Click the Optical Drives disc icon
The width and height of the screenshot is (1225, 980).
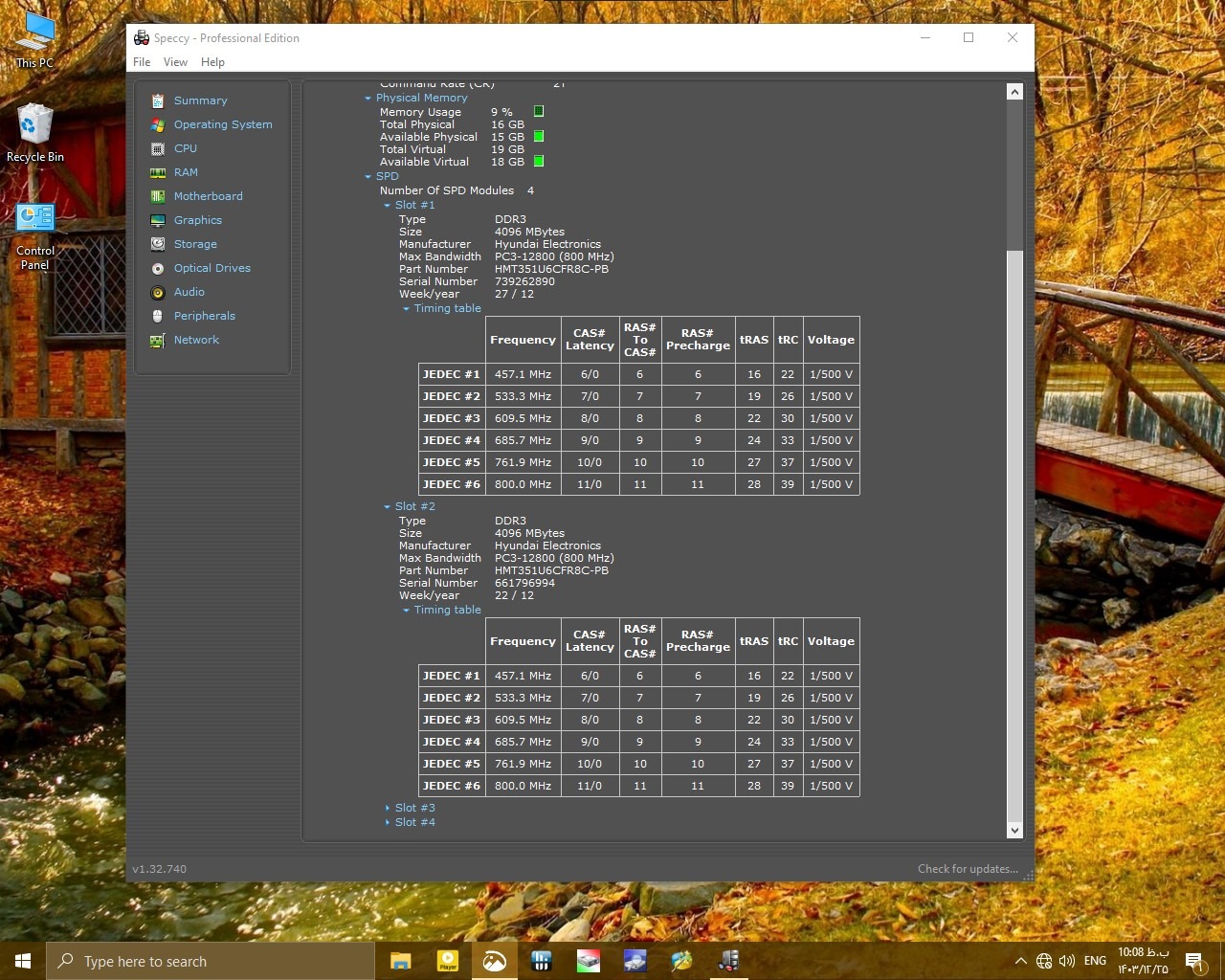coord(158,268)
